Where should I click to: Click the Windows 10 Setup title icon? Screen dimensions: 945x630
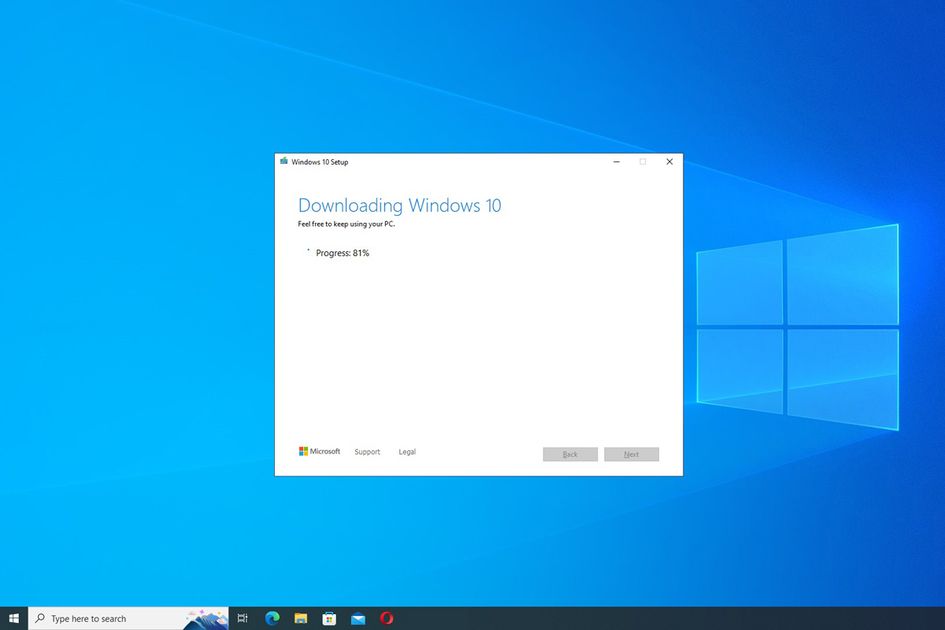click(x=284, y=161)
